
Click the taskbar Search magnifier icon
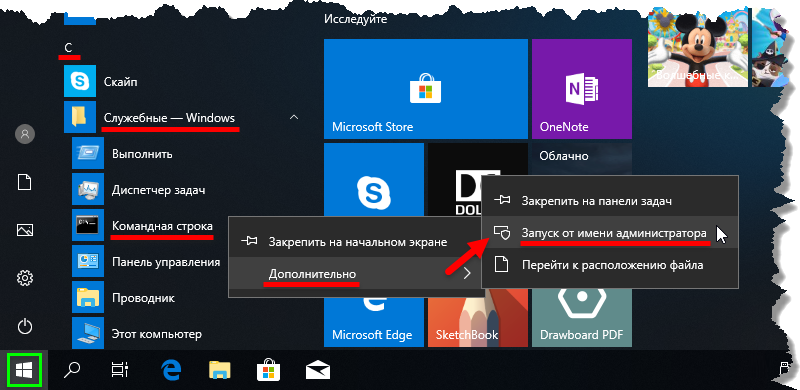point(71,369)
